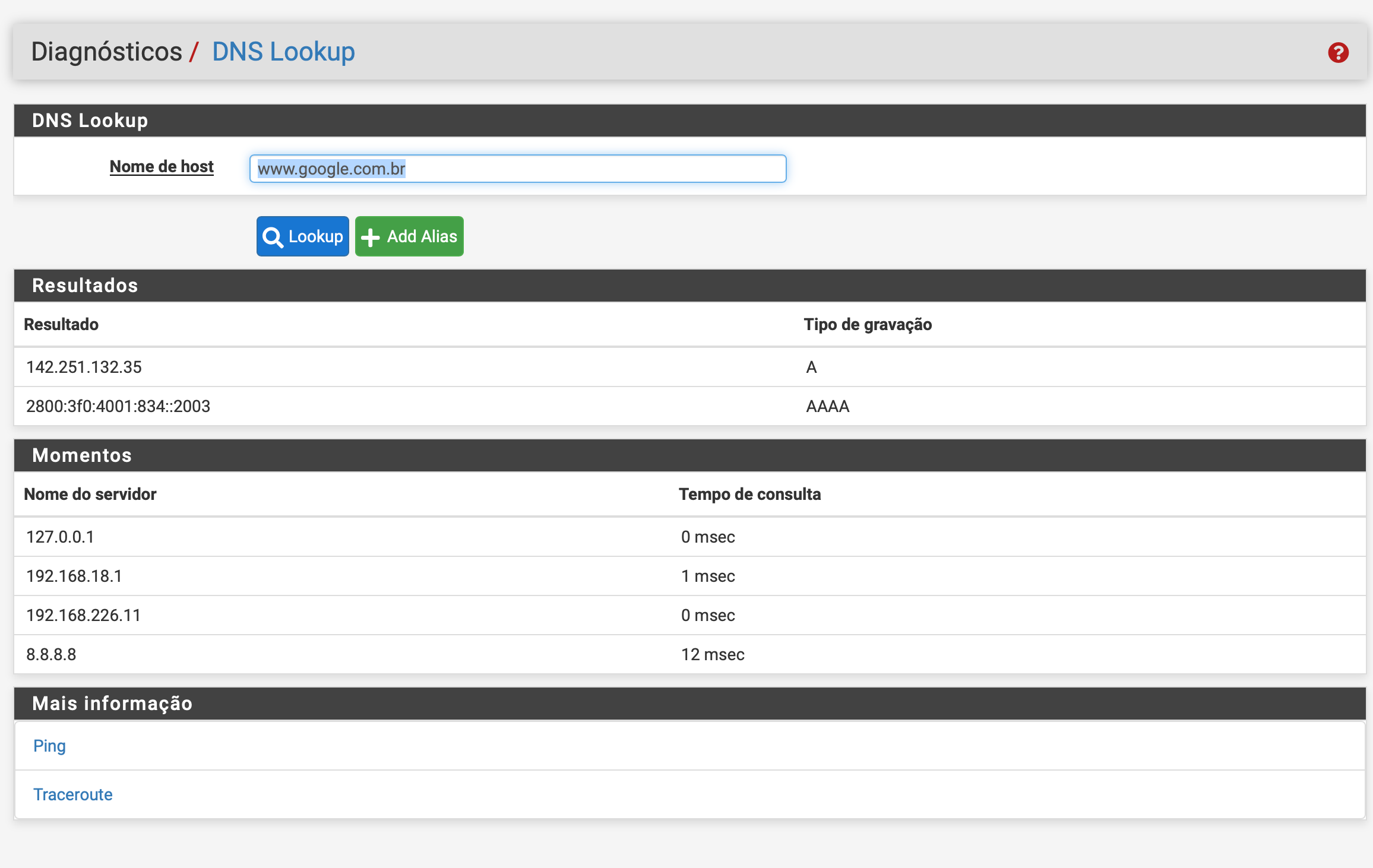Click the 0 msec time for 192.168.226.11

coord(708,615)
